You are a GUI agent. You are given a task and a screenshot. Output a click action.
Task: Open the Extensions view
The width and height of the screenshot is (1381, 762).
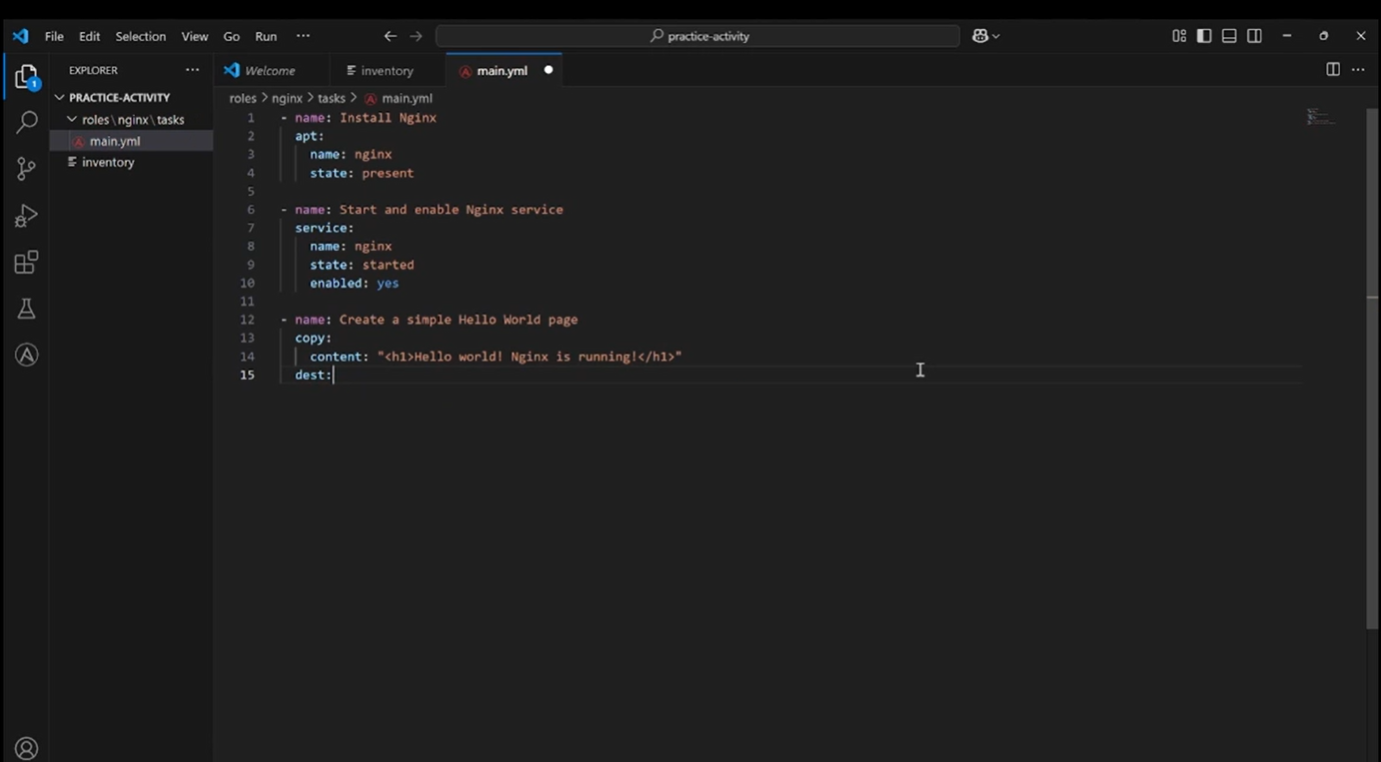click(x=26, y=263)
